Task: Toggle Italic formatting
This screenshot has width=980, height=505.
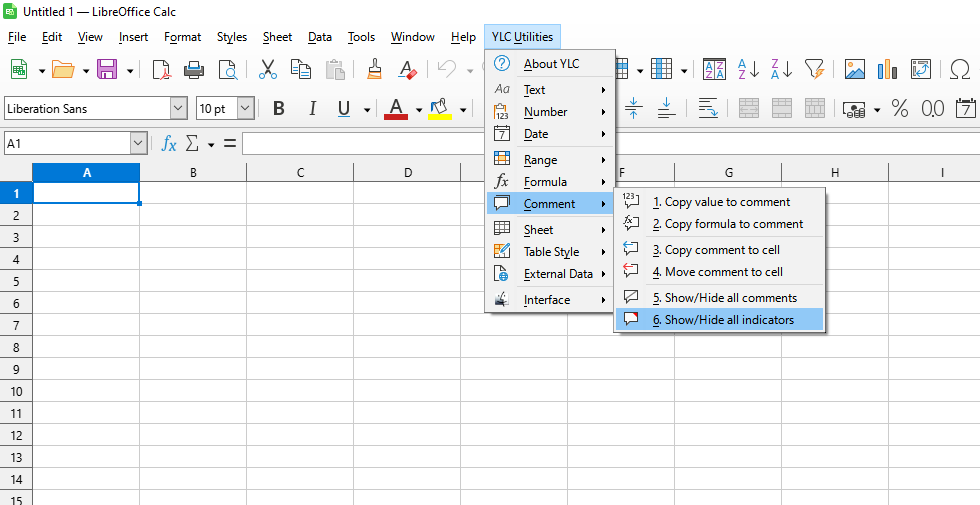Action: pyautogui.click(x=312, y=108)
